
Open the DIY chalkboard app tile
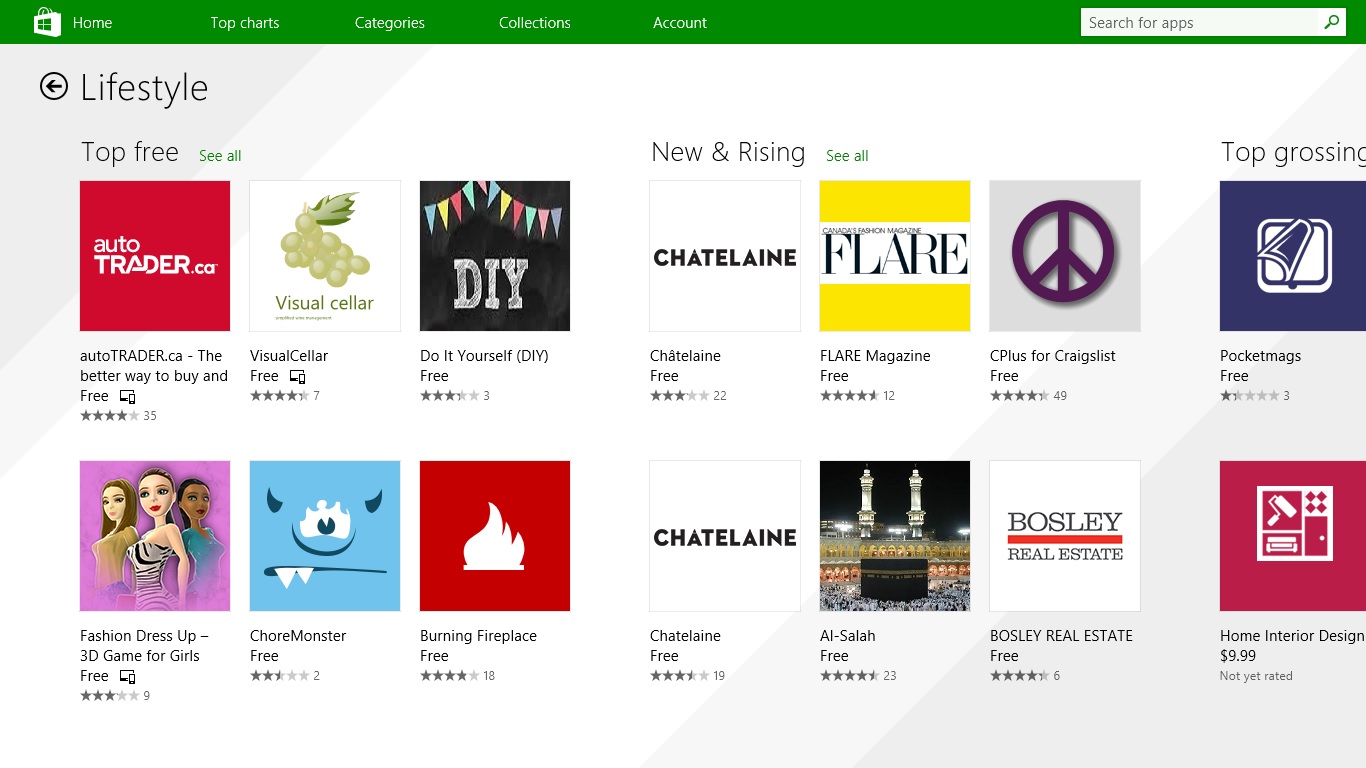coord(495,256)
